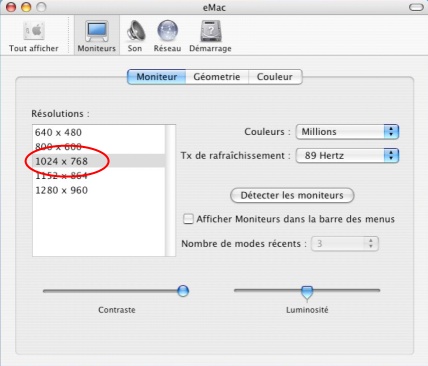This screenshot has width=428, height=366.
Task: Click the Contraste slider knob
Action: coord(183,291)
